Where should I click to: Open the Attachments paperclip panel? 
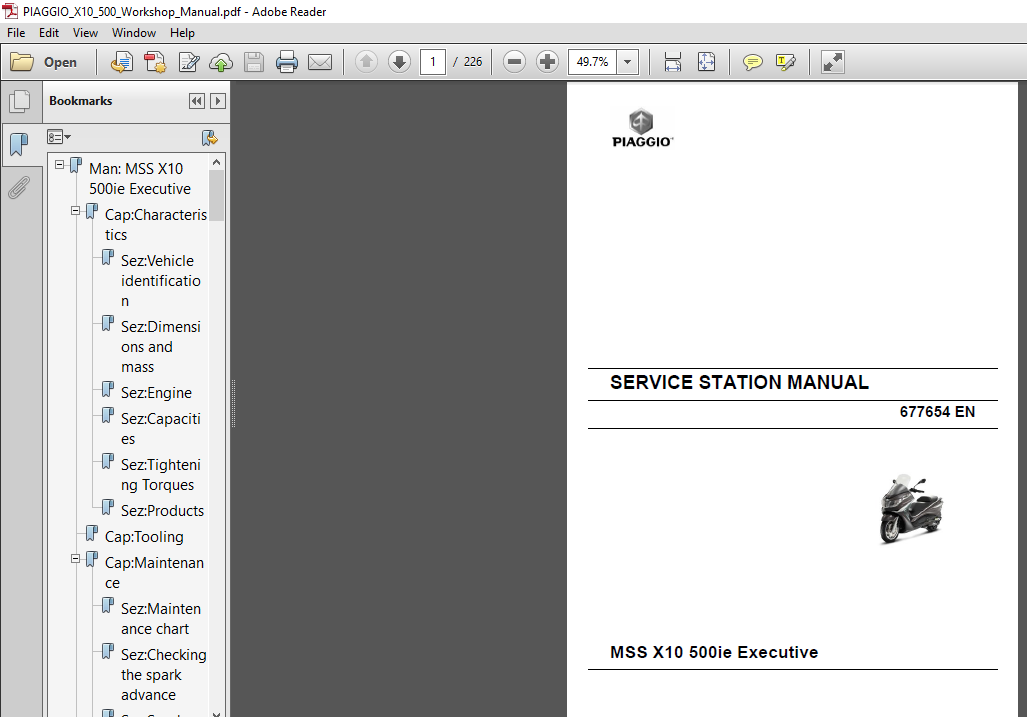(x=19, y=188)
